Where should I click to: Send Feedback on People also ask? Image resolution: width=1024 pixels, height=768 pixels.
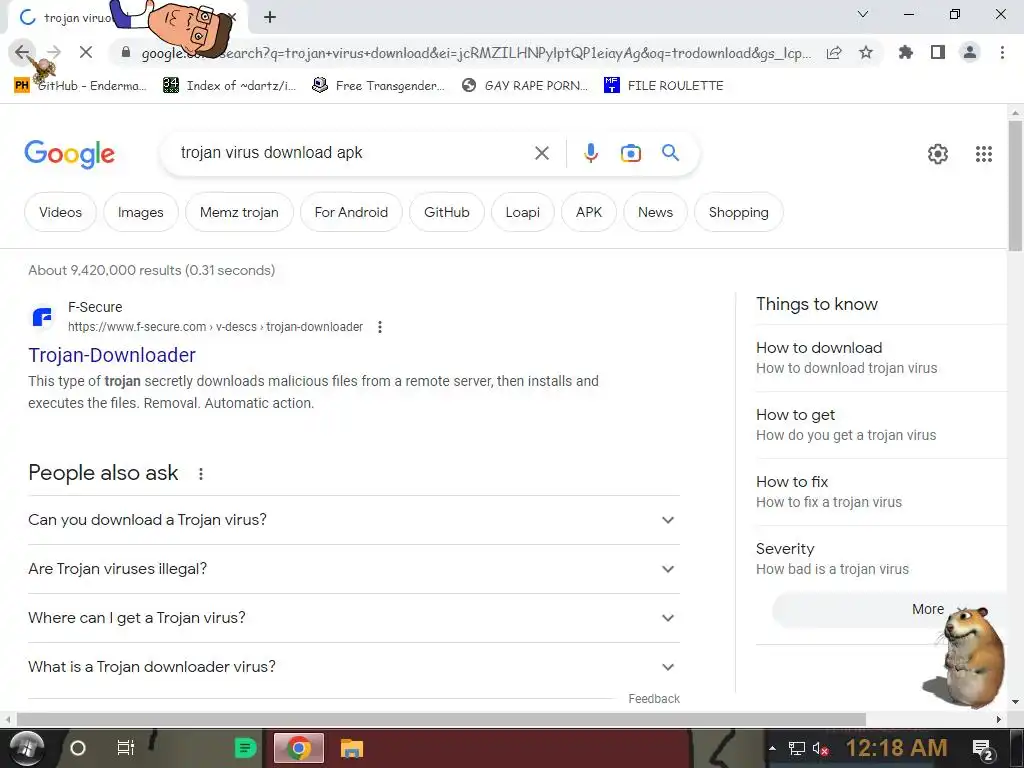(654, 699)
